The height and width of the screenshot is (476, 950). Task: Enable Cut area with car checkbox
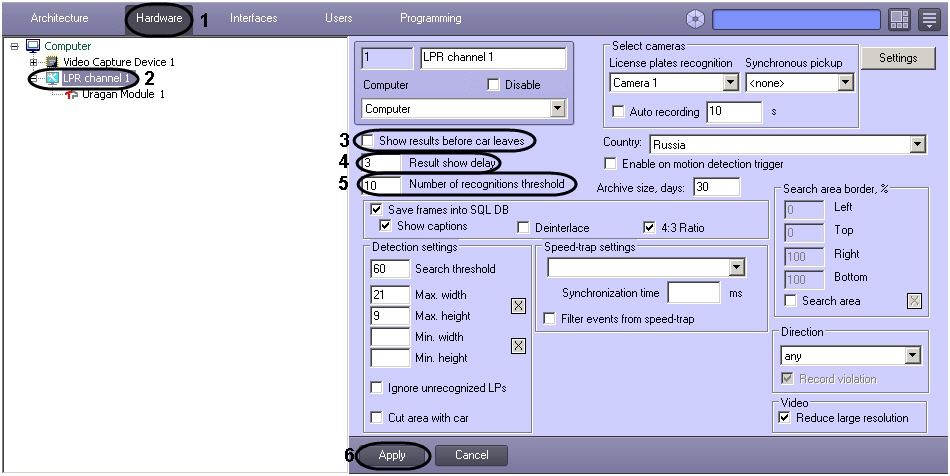(x=376, y=418)
